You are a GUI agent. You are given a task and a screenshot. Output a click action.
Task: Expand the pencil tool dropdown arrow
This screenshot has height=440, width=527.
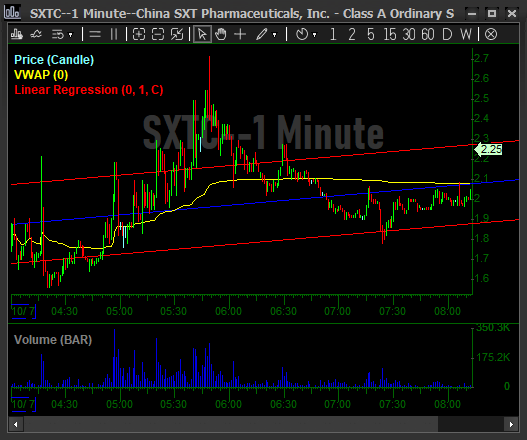click(x=275, y=35)
